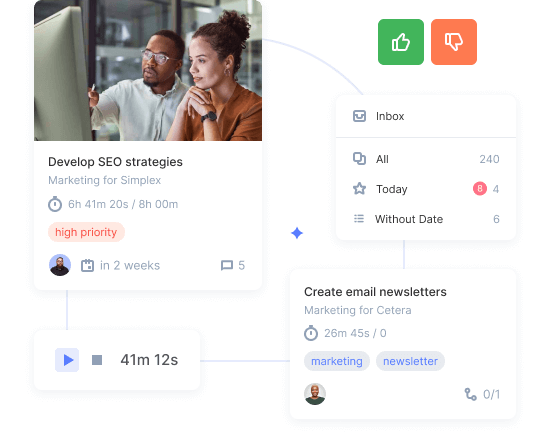Click the Without Date list icon
Screen dimensions: 536x439
(x=359, y=218)
